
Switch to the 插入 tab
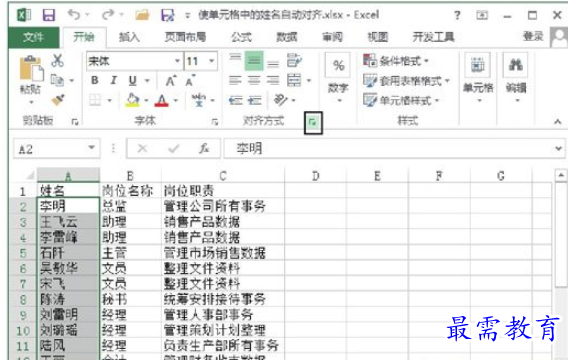[x=129, y=37]
